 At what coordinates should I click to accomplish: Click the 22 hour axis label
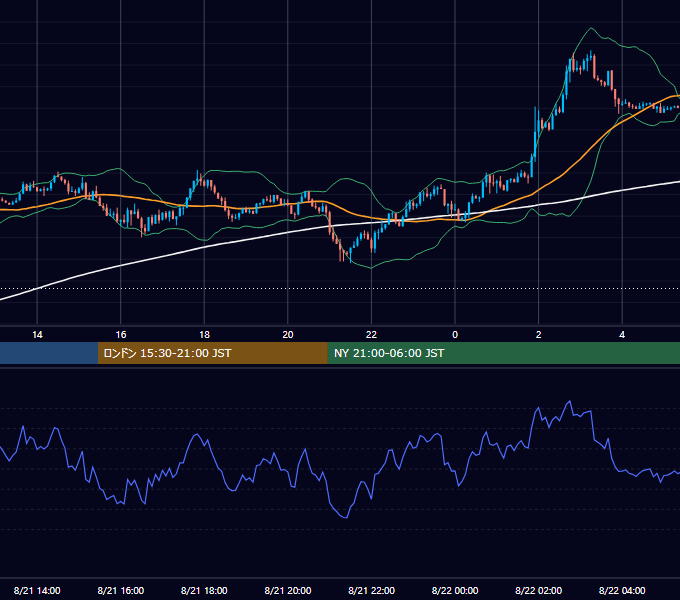(x=371, y=335)
